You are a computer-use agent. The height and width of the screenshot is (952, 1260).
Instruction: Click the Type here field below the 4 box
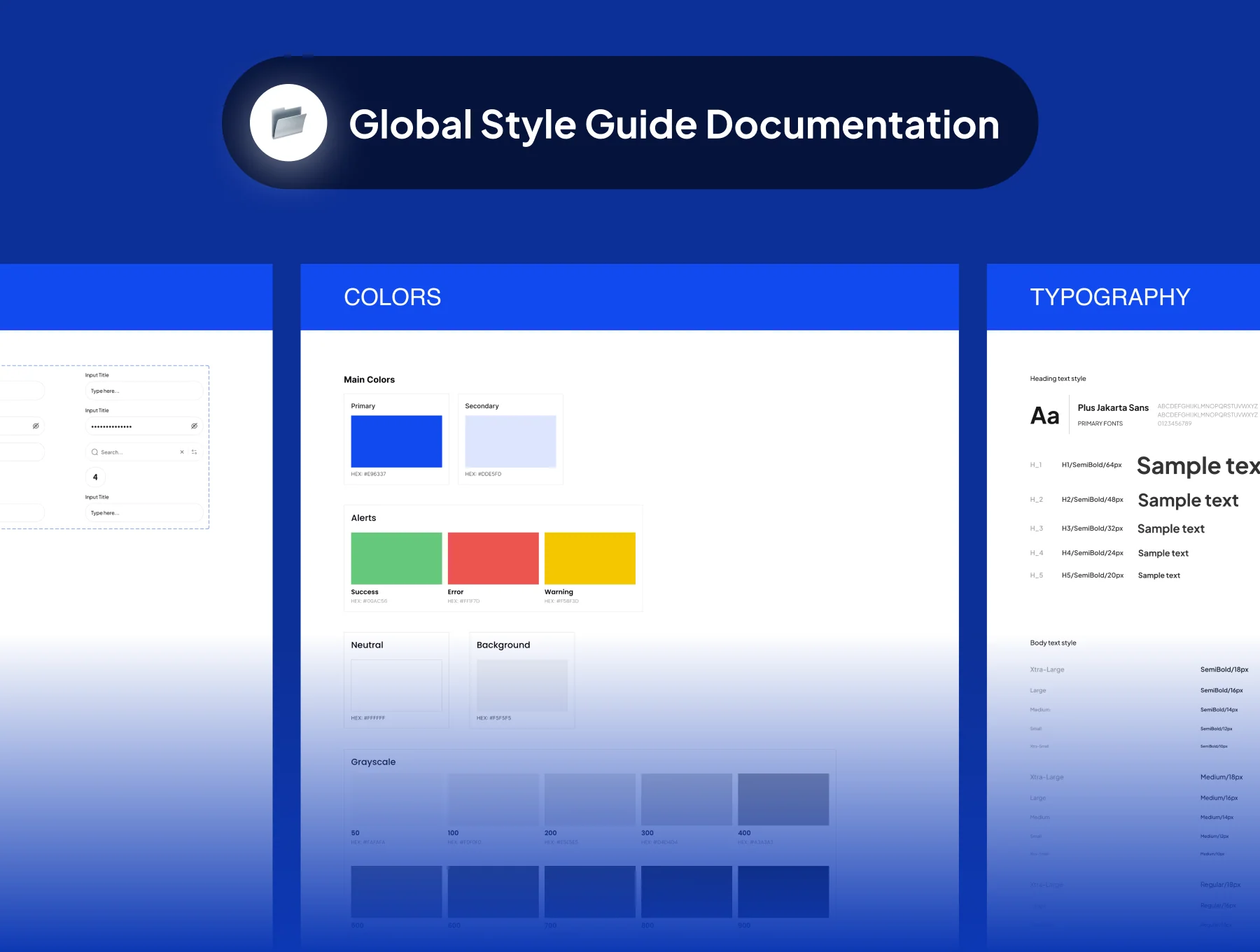tap(143, 512)
